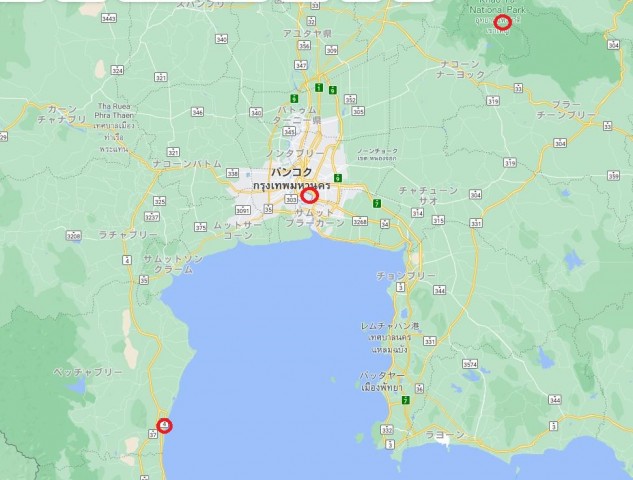Select the route 325 road shield
This screenshot has height=480, width=633.
tap(159, 201)
